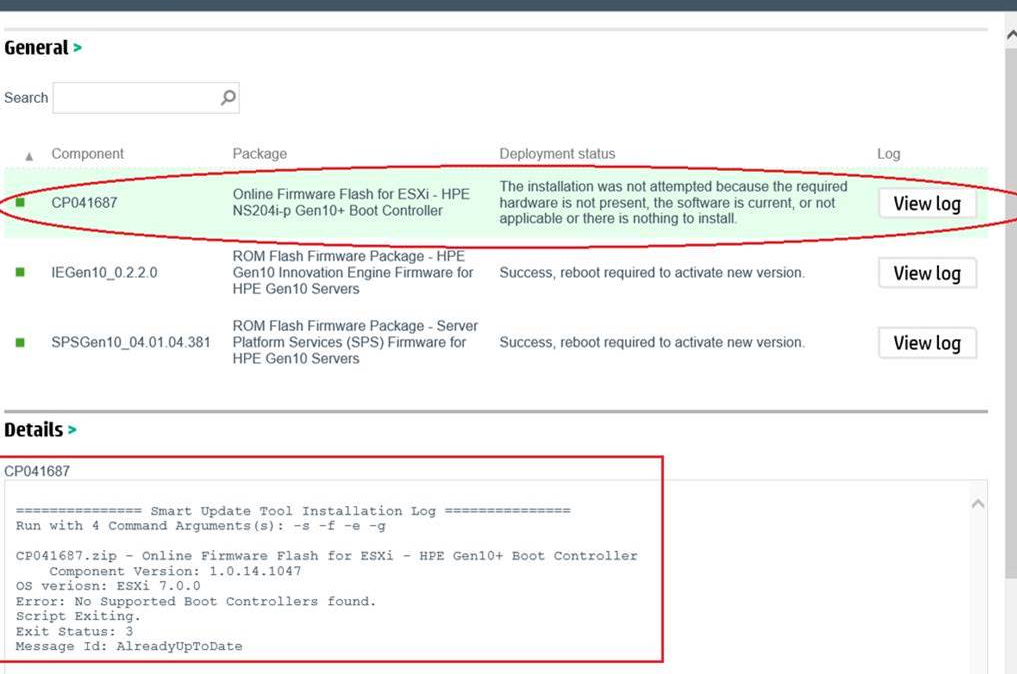
Task: View log for CP041687
Action: pyautogui.click(x=927, y=203)
